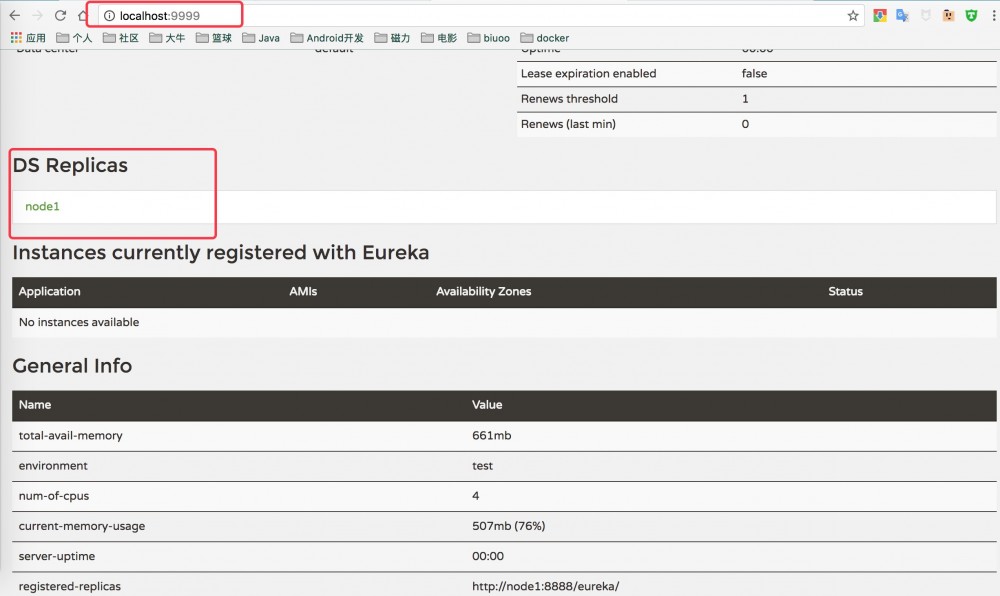Click the grey shield extension icon

[925, 16]
